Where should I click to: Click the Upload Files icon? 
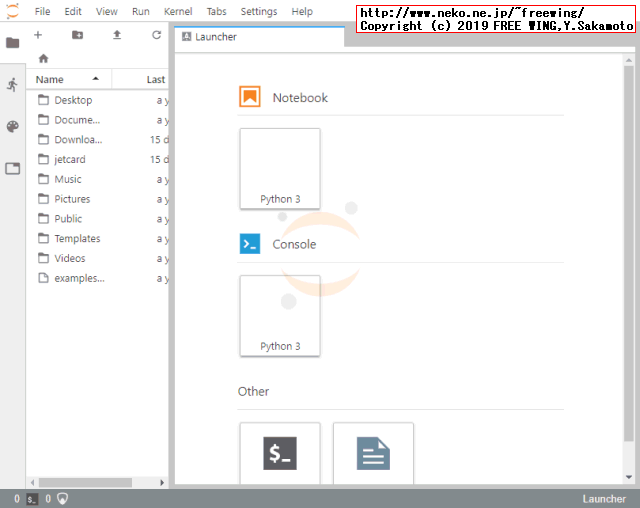[117, 35]
